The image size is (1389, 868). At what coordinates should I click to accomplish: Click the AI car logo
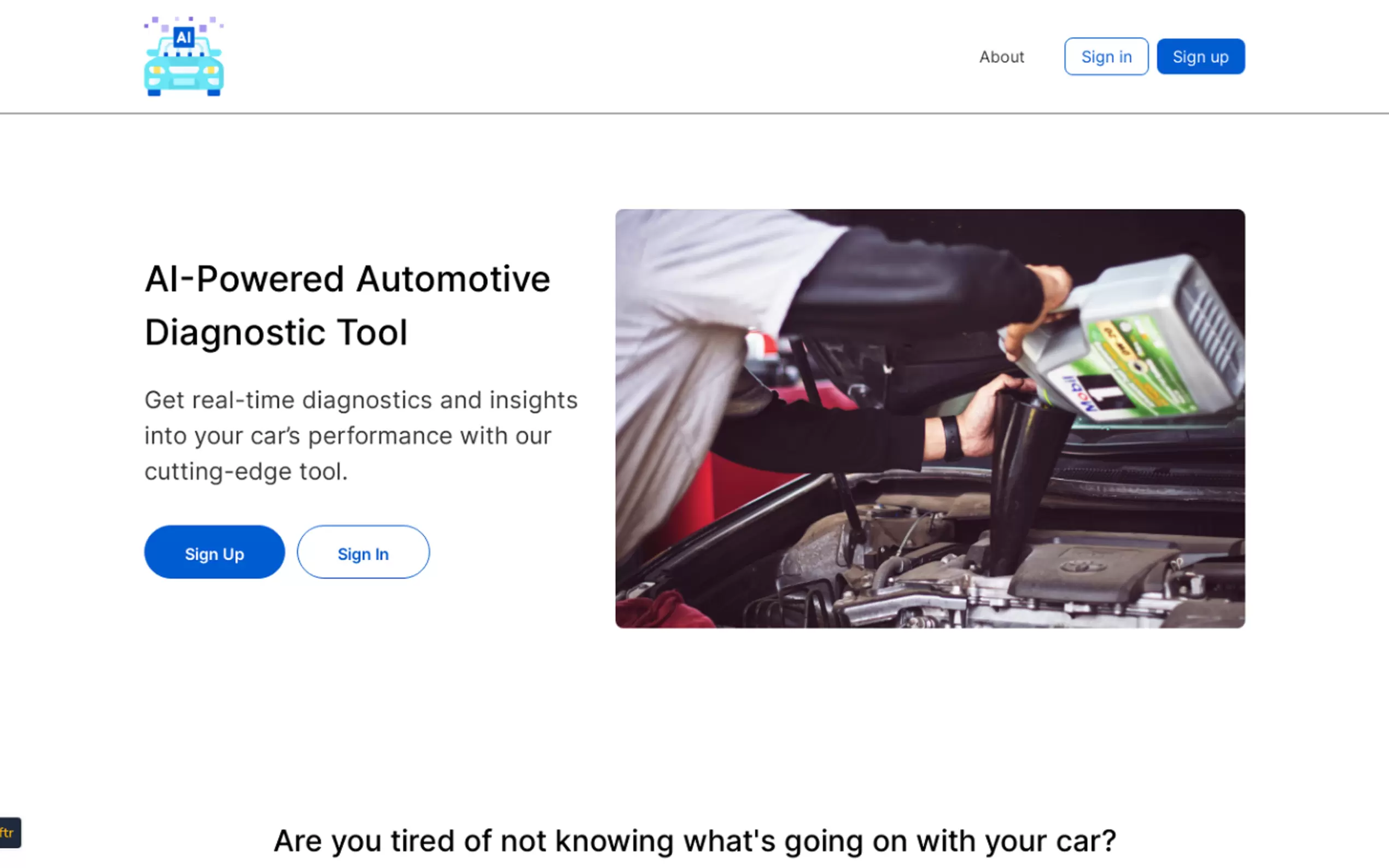coord(184,56)
